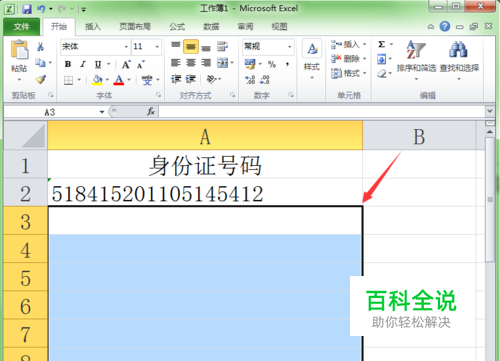Click the cell borders icon
Image resolution: width=500 pixels, height=361 pixels.
[x=68, y=80]
